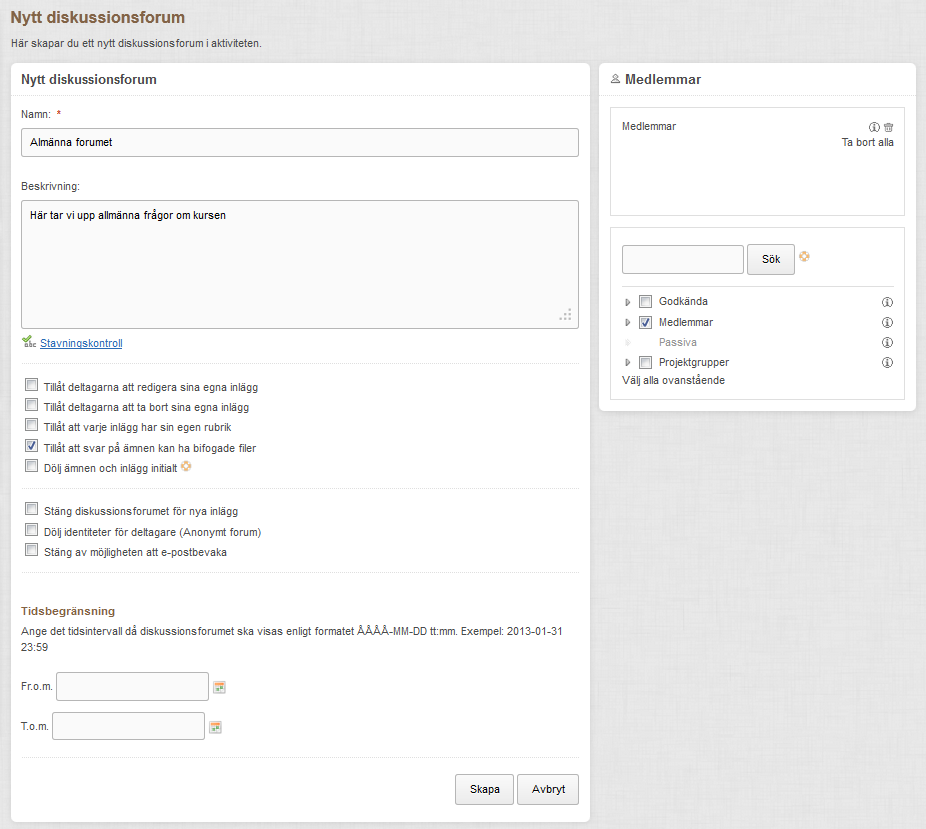Viewport: 926px width, 829px height.
Task: Click the Fr.o.m. date input field
Action: pyautogui.click(x=132, y=687)
